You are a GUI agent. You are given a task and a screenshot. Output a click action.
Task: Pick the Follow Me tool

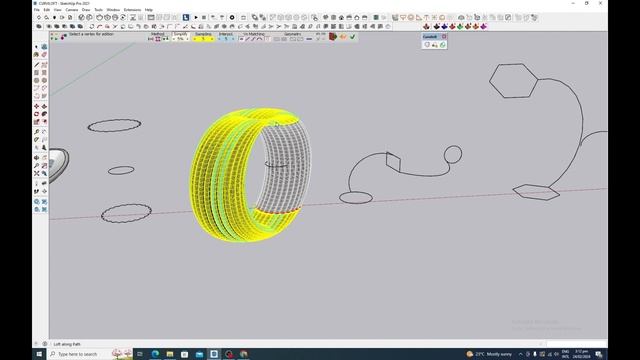[44, 114]
